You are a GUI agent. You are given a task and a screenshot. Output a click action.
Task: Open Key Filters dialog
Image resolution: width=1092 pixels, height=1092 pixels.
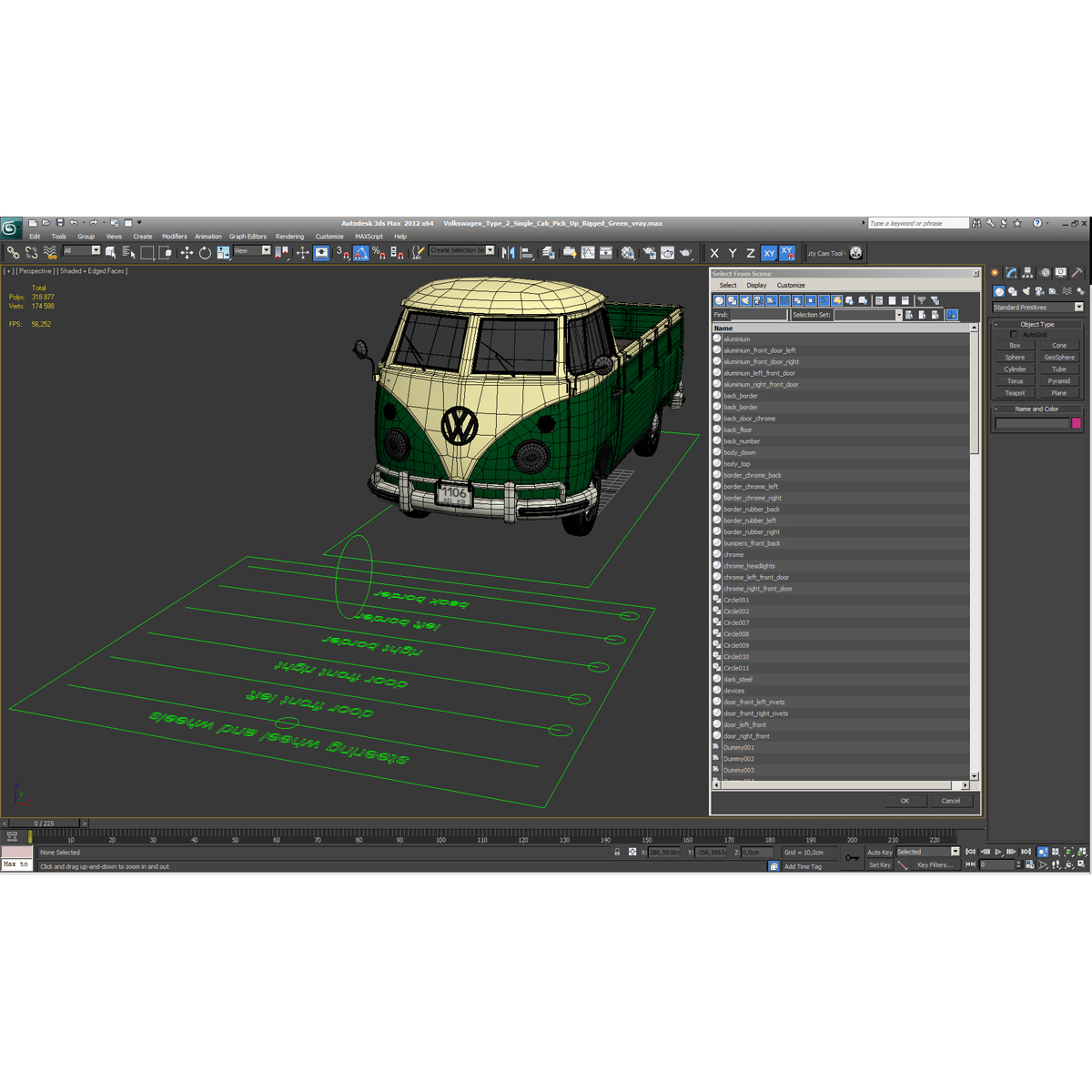click(x=935, y=865)
